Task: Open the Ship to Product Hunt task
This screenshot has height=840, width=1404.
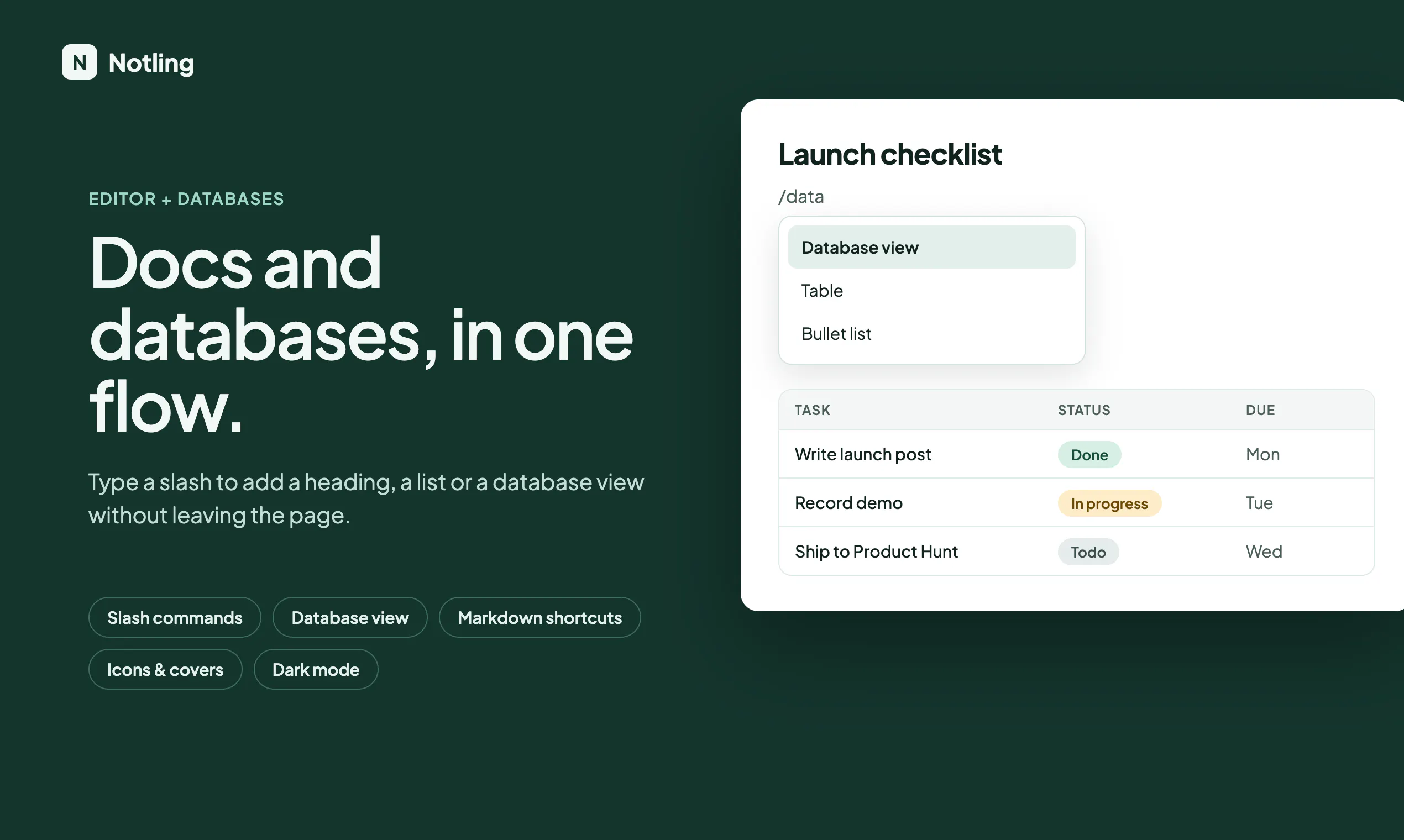Action: pos(876,552)
